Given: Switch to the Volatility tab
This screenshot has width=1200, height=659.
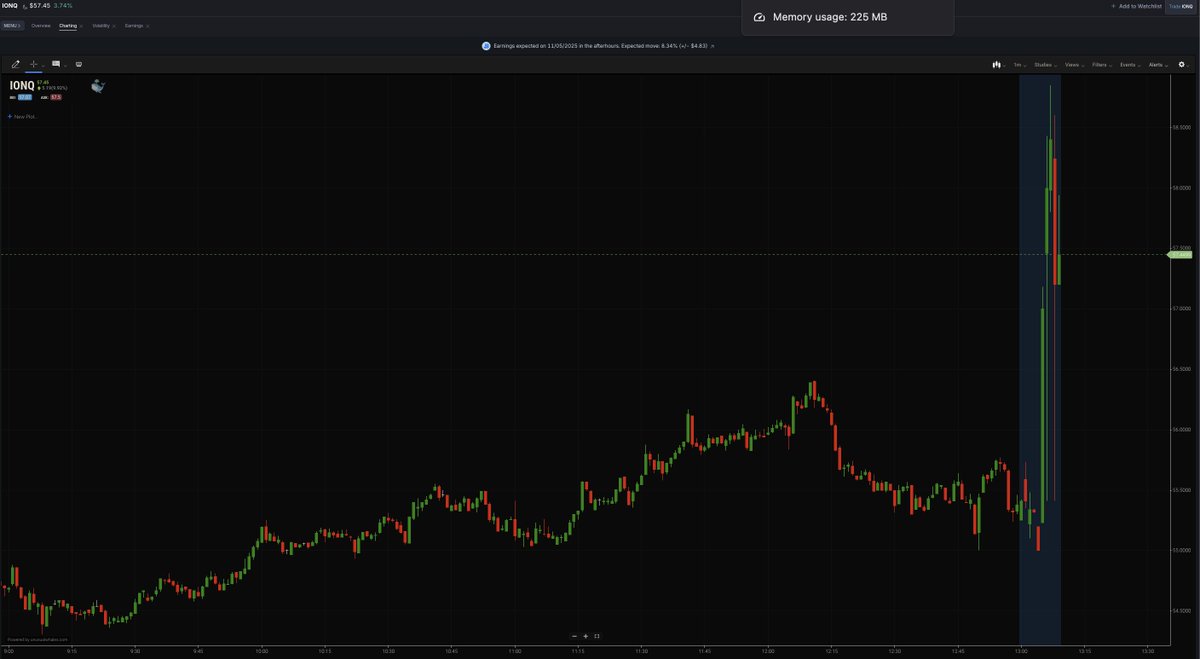Looking at the screenshot, I should click(x=102, y=25).
